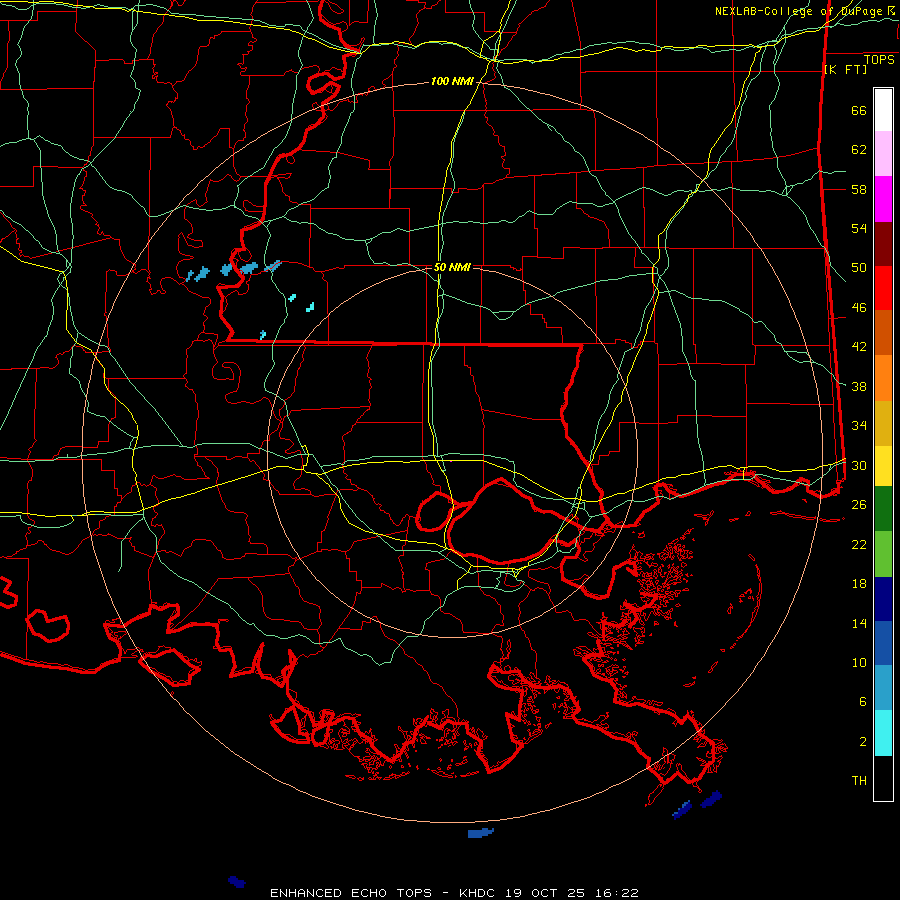Screen dimensions: 900x900
Task: Click the '18' legend value
Action: pyautogui.click(x=859, y=584)
